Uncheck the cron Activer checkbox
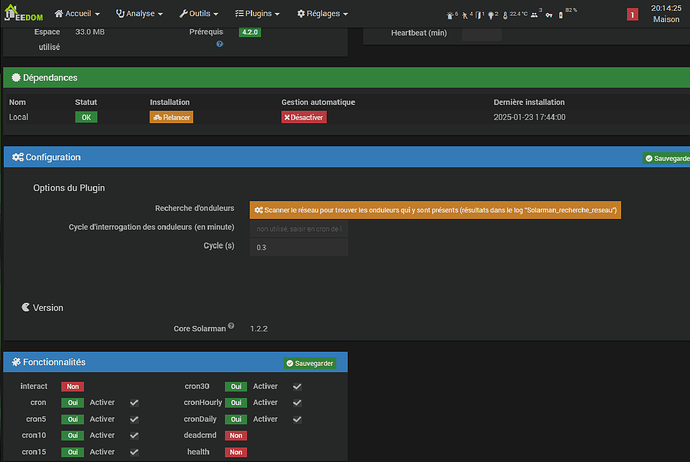Viewport: 690px width, 462px height. 134,403
